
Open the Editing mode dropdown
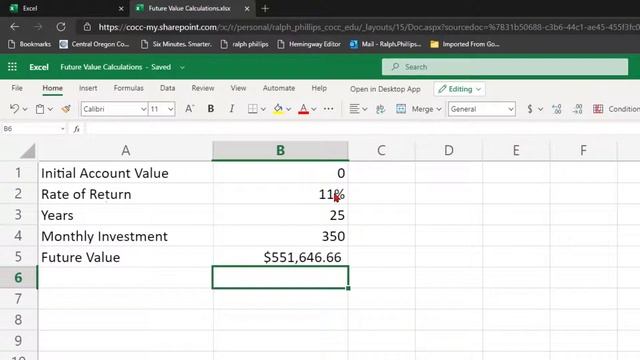[460, 89]
